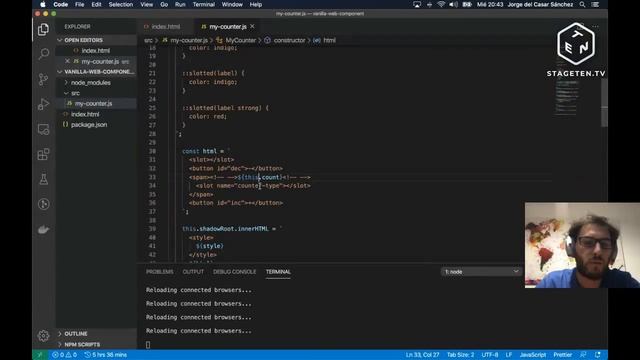Open the Search view in activity bar
The image size is (640, 360).
(x=43, y=54)
